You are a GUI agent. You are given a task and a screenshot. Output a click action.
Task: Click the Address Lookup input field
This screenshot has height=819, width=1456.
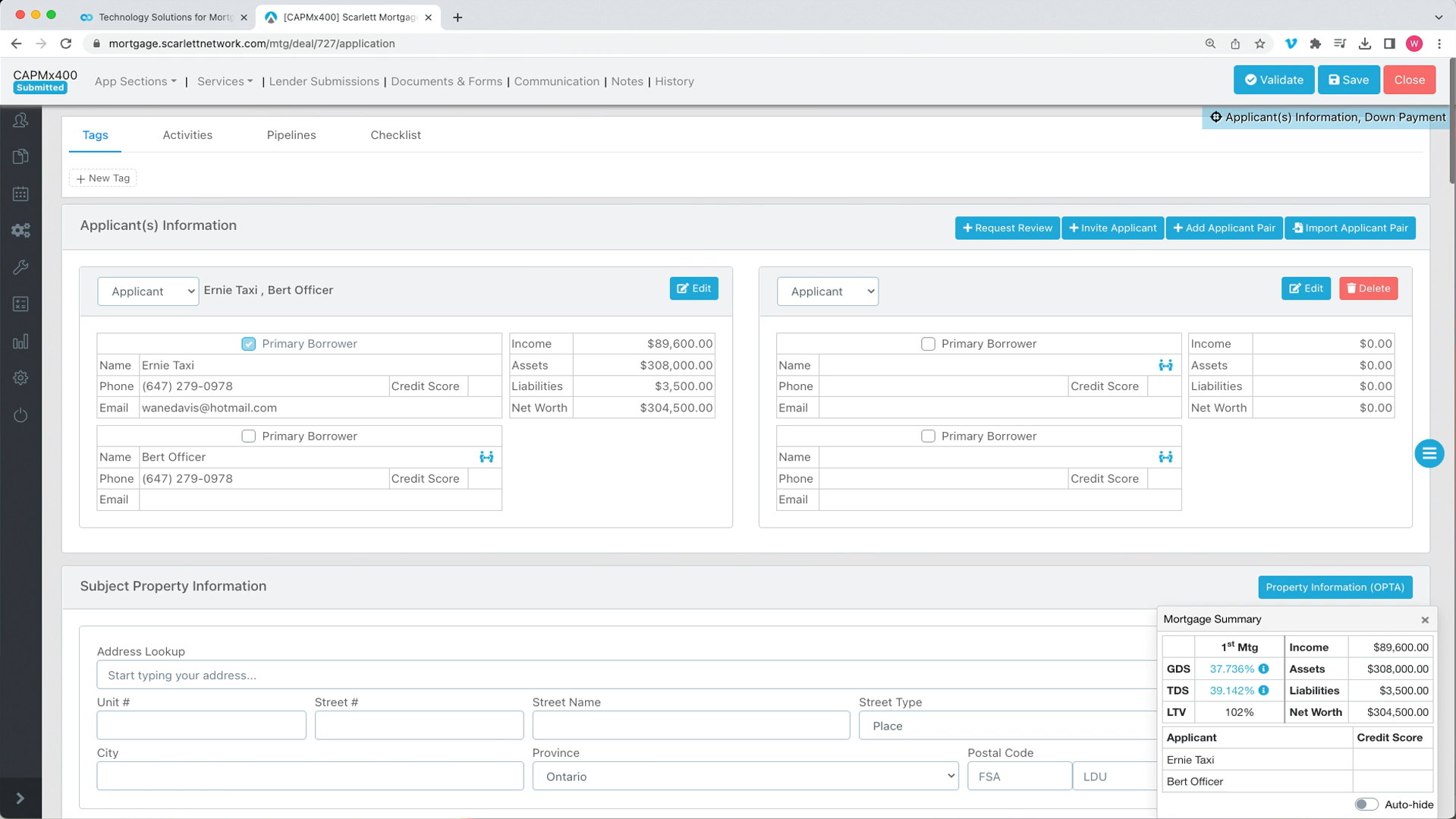[626, 676]
